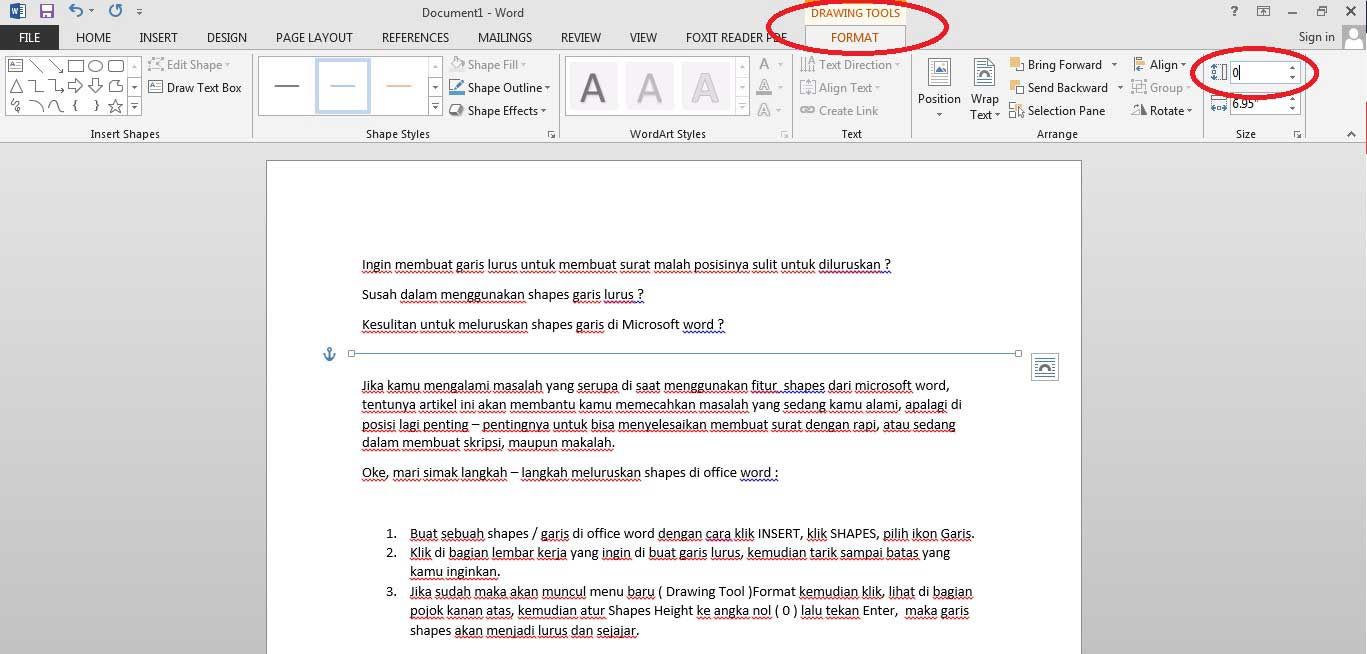Open Word Help question mark

(1234, 12)
